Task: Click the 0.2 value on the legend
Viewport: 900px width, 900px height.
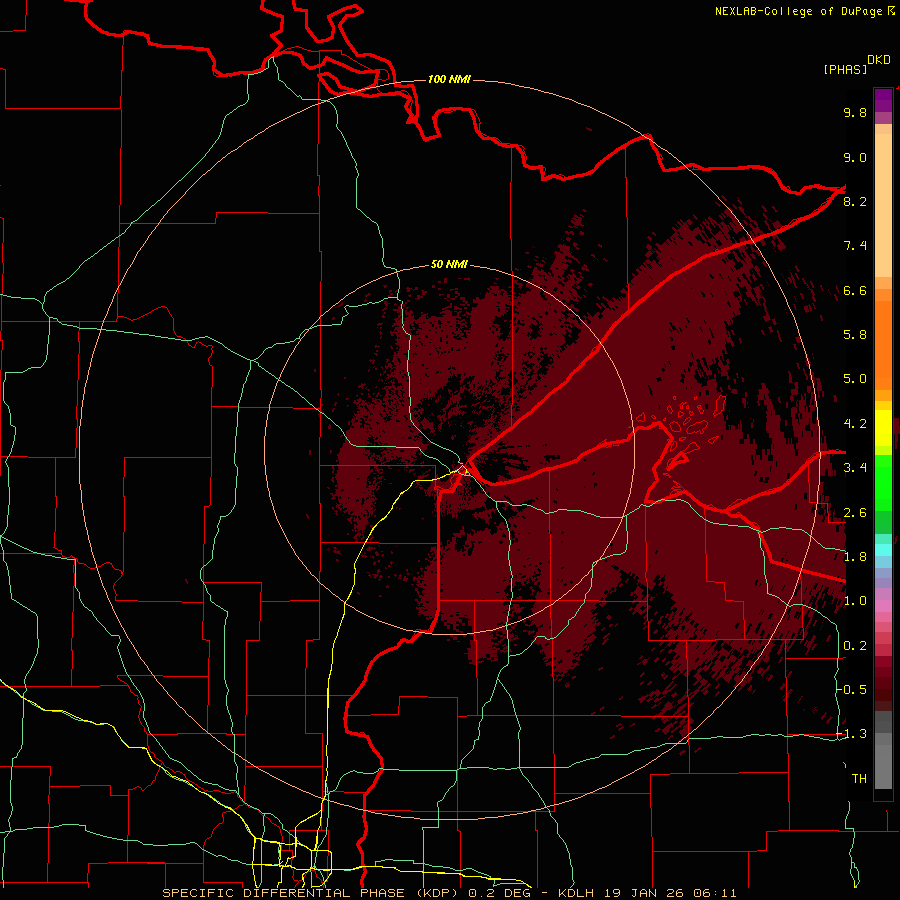Action: tap(855, 646)
